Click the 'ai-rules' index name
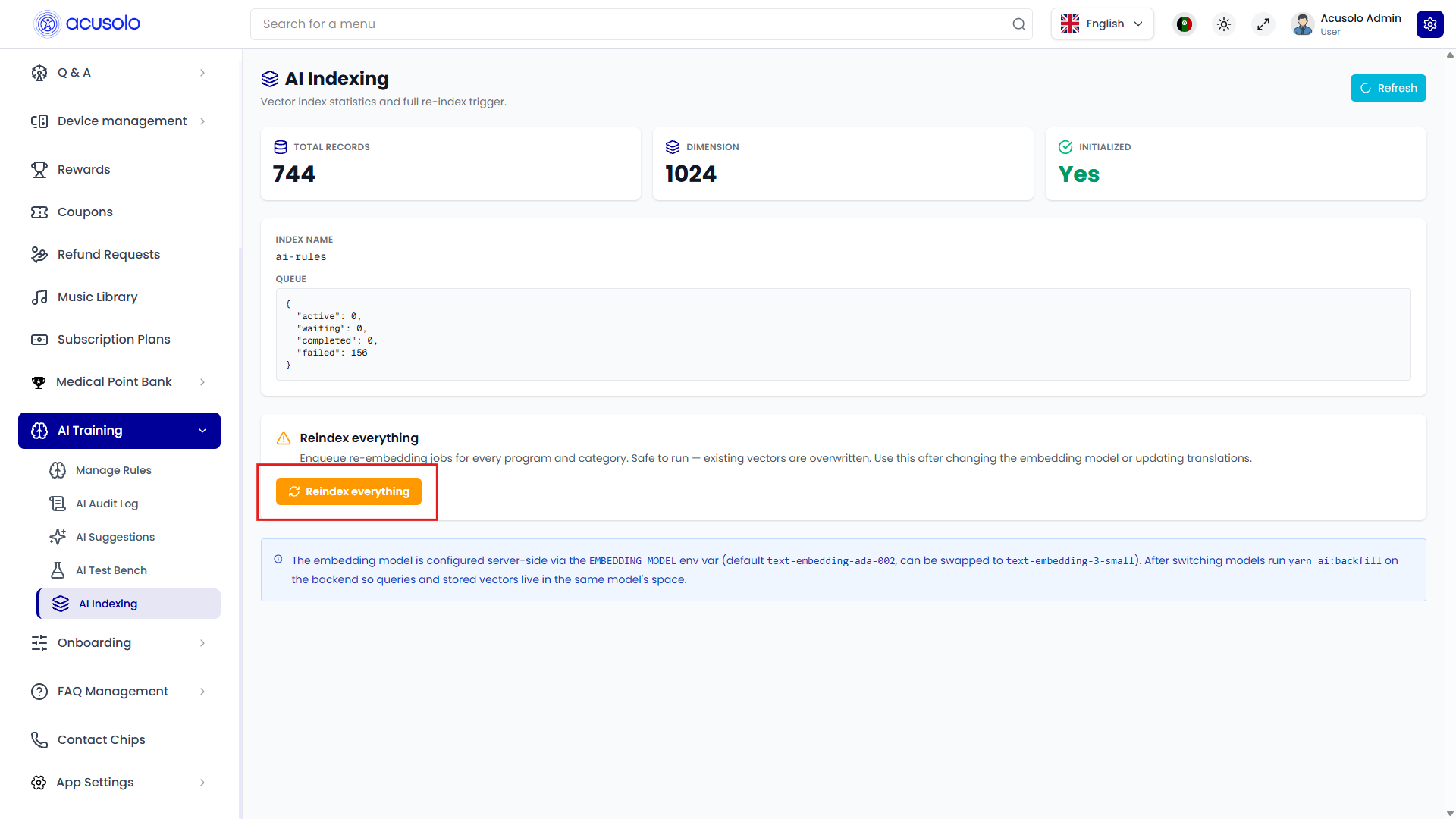This screenshot has width=1456, height=819. pyautogui.click(x=301, y=257)
